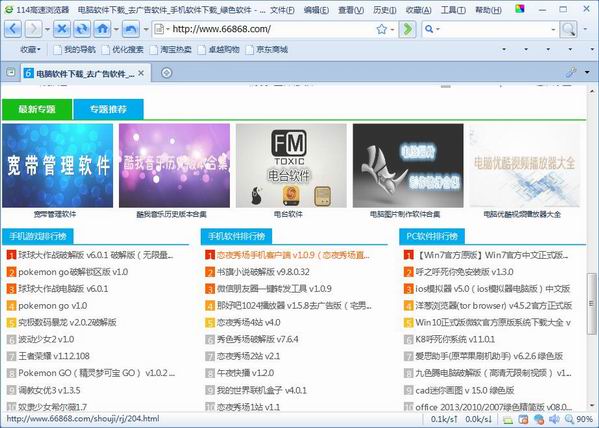This screenshot has height=428, width=599.
Task: Open the colorful skin icon in title bar
Action: (x=520, y=8)
